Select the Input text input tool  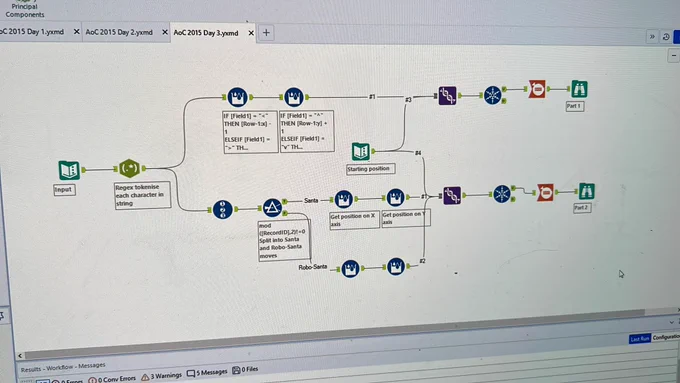tap(69, 170)
